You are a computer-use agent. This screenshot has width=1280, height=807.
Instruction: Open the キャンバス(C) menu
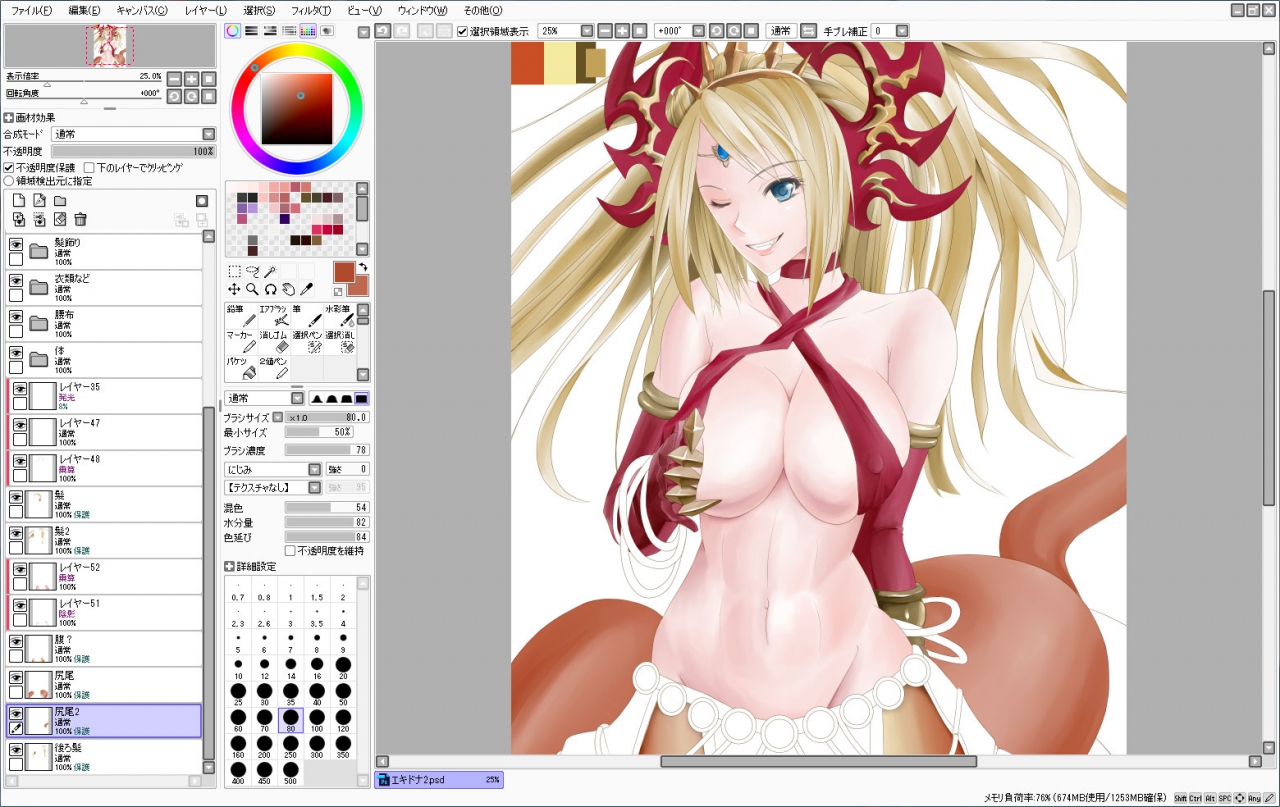pos(142,10)
